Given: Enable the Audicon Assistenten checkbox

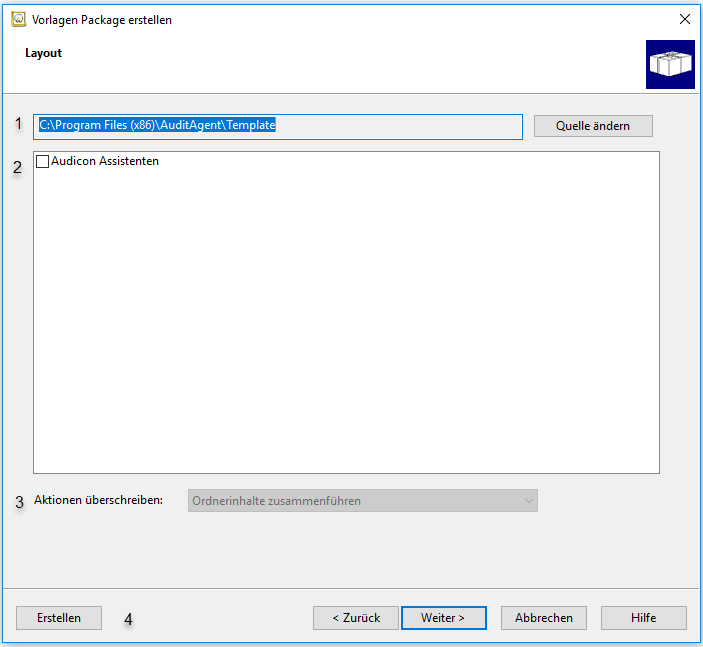Looking at the screenshot, I should [42, 161].
